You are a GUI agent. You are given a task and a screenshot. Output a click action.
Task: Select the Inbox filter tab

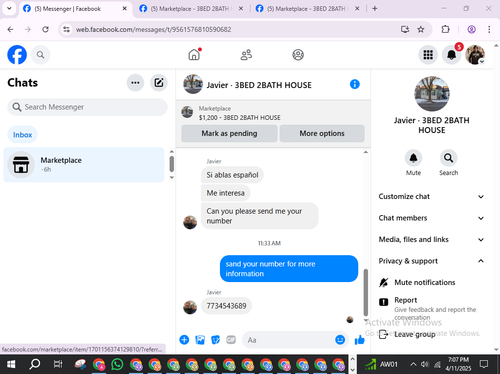pos(23,135)
